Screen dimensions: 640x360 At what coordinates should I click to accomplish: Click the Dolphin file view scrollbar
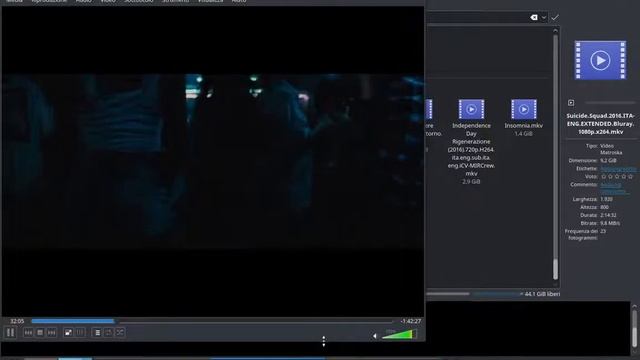tap(555, 157)
